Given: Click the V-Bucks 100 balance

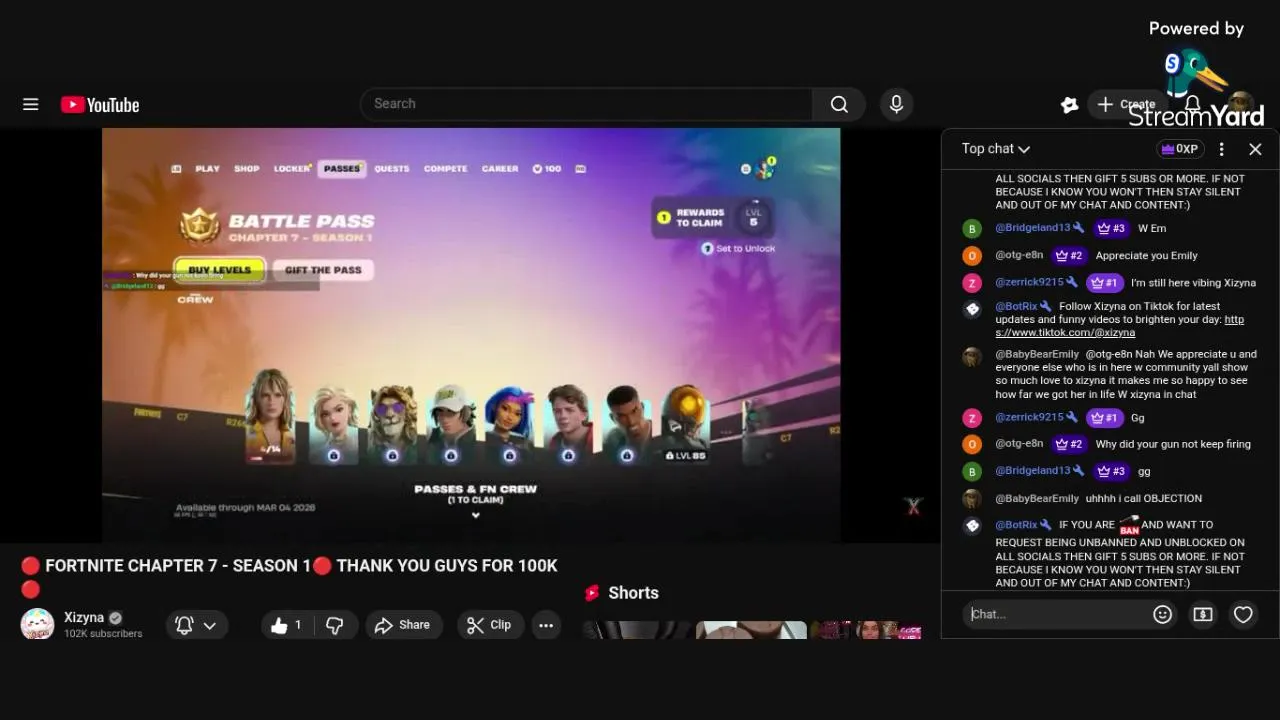Looking at the screenshot, I should (x=547, y=169).
